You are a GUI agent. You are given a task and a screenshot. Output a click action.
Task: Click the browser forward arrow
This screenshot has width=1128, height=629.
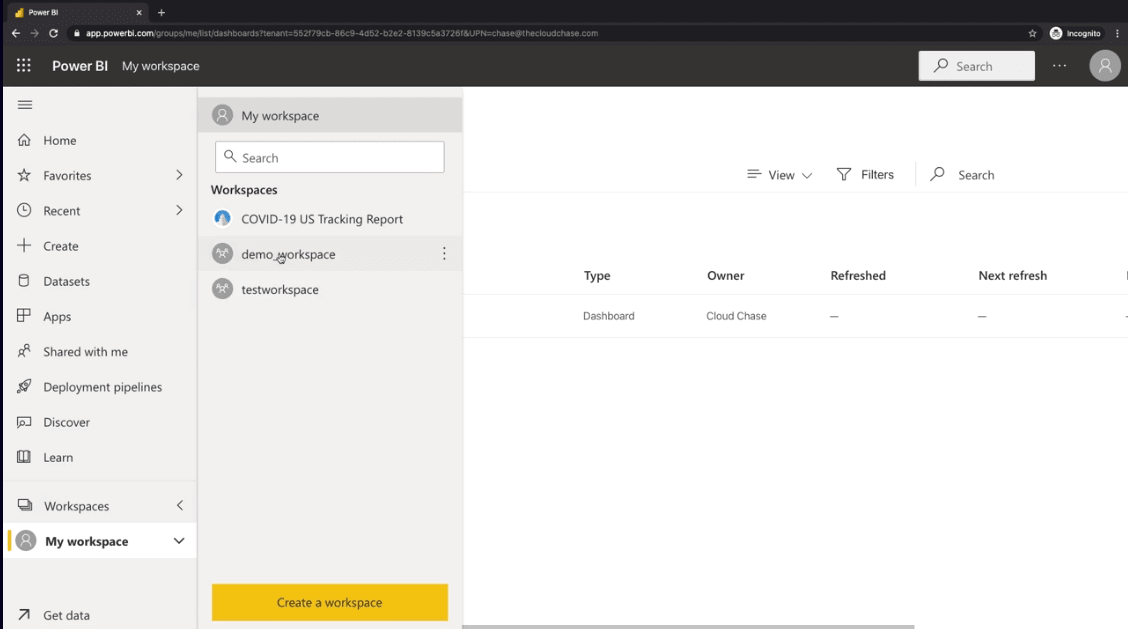tap(35, 33)
